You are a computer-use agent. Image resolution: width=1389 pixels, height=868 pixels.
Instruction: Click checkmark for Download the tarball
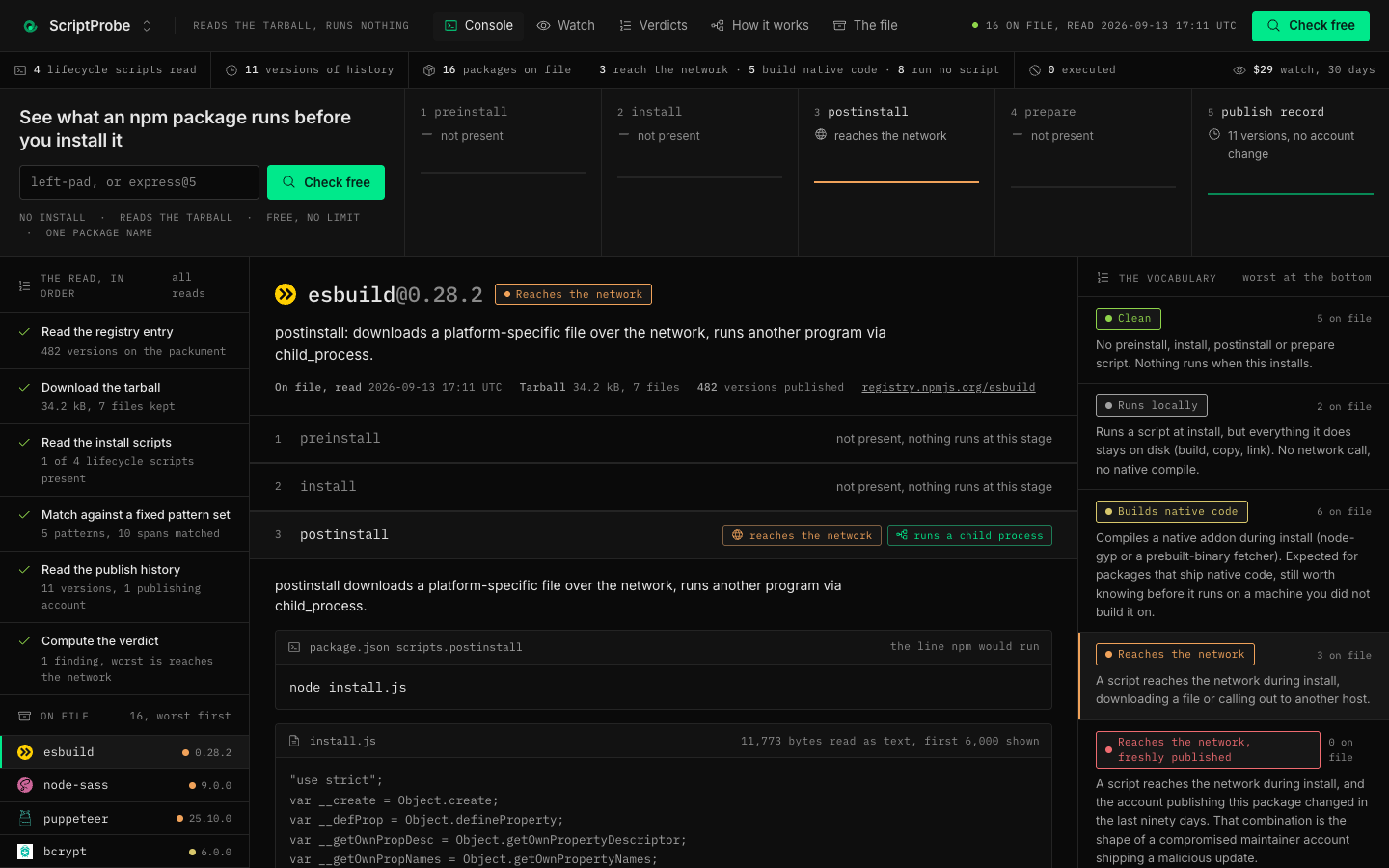pyautogui.click(x=24, y=387)
